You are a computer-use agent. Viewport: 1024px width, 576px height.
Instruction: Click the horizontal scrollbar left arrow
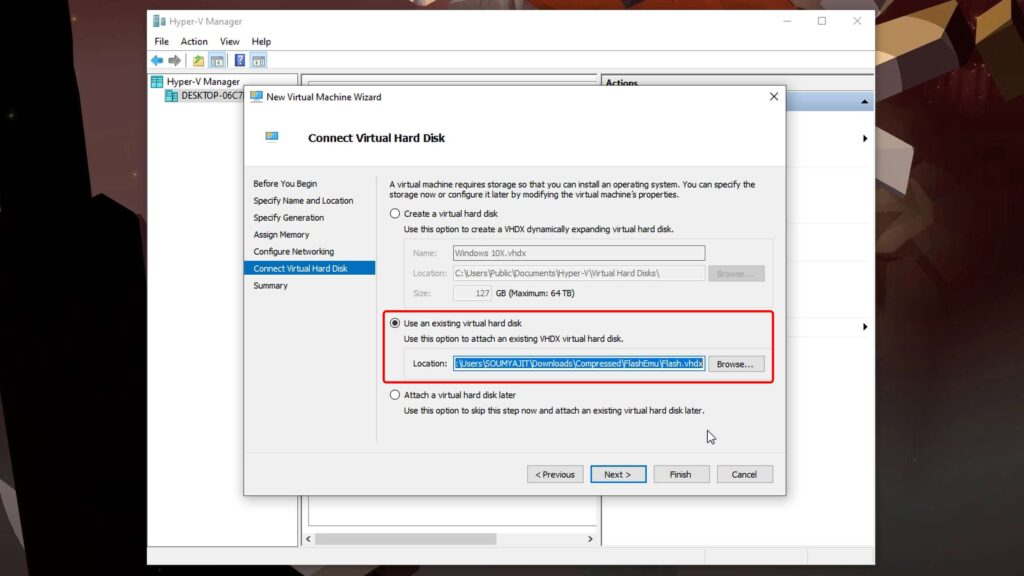pyautogui.click(x=308, y=539)
